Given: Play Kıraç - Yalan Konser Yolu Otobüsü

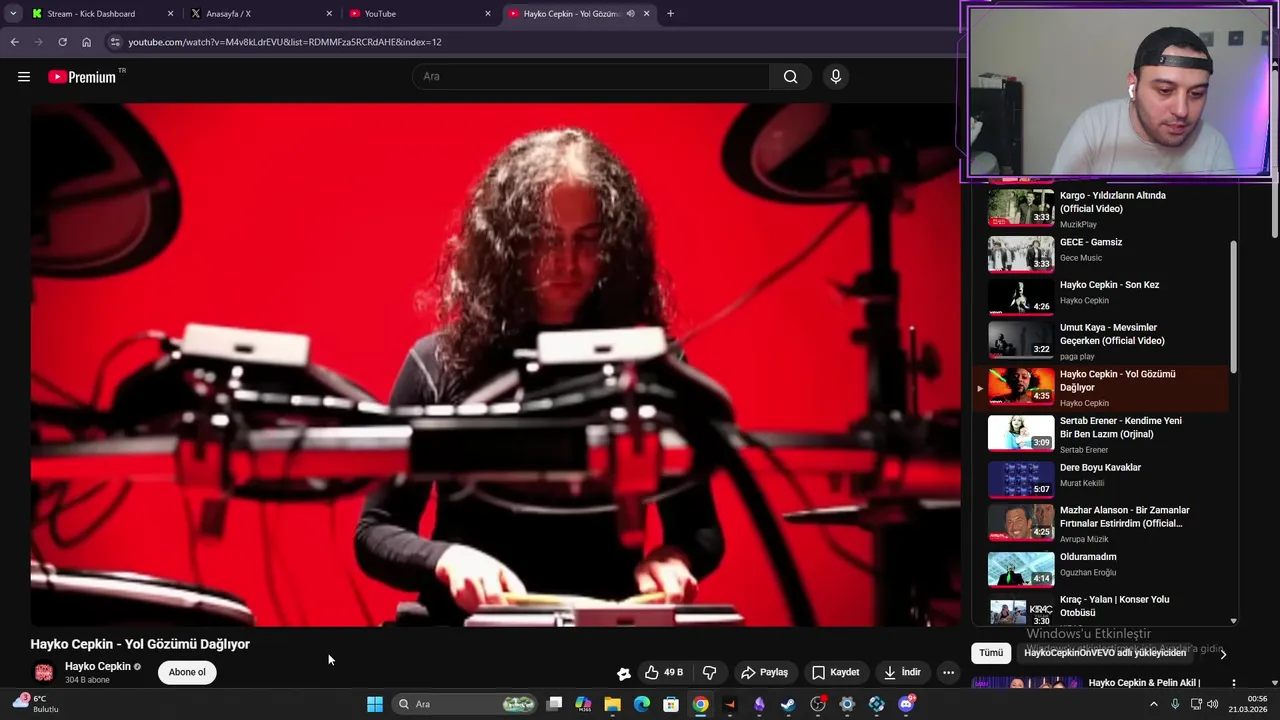Looking at the screenshot, I should click(1100, 608).
